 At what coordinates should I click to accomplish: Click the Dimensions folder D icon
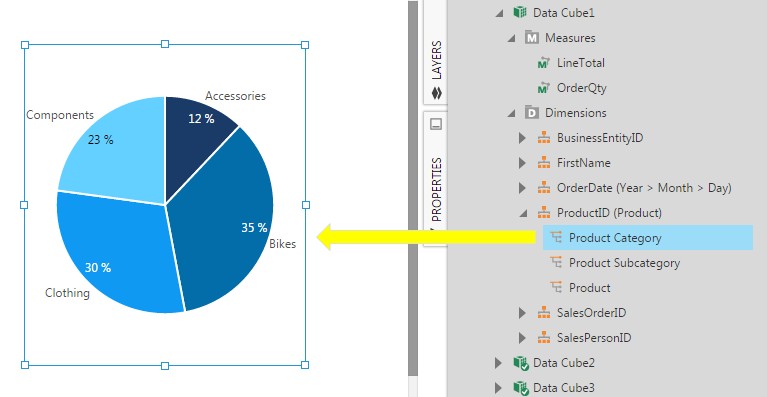532,113
